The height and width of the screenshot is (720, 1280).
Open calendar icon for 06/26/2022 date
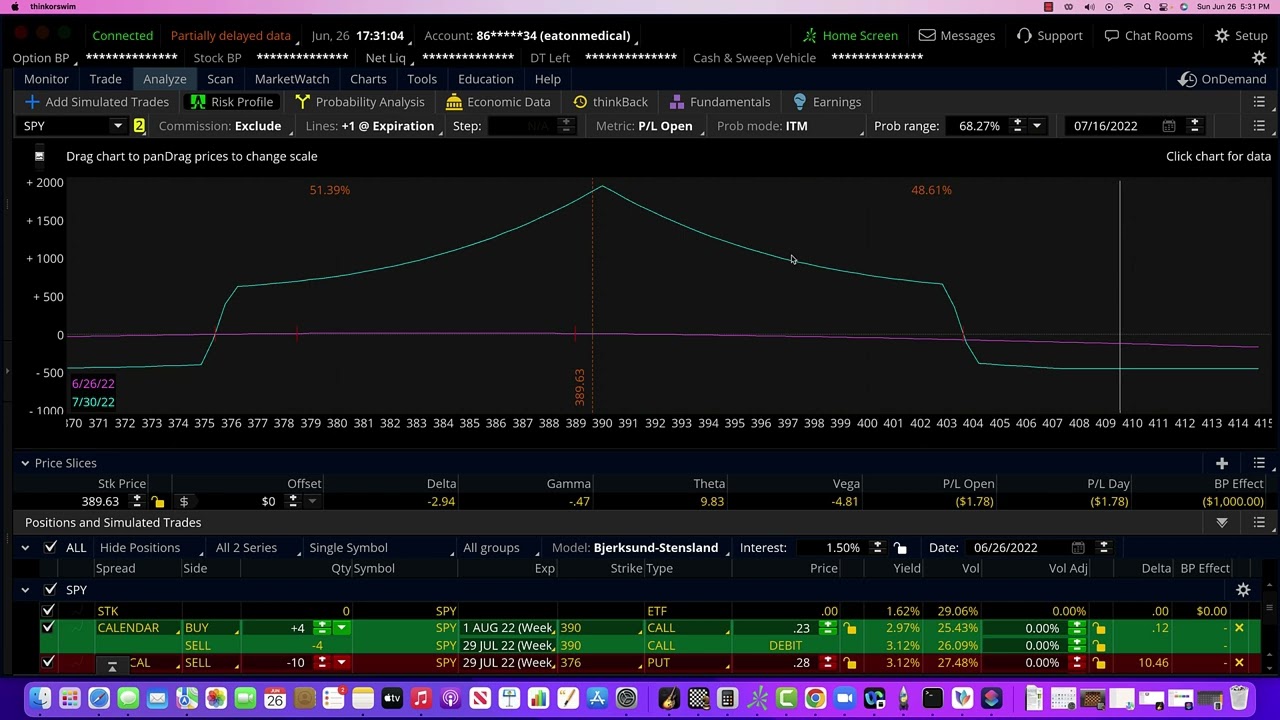click(x=1078, y=548)
